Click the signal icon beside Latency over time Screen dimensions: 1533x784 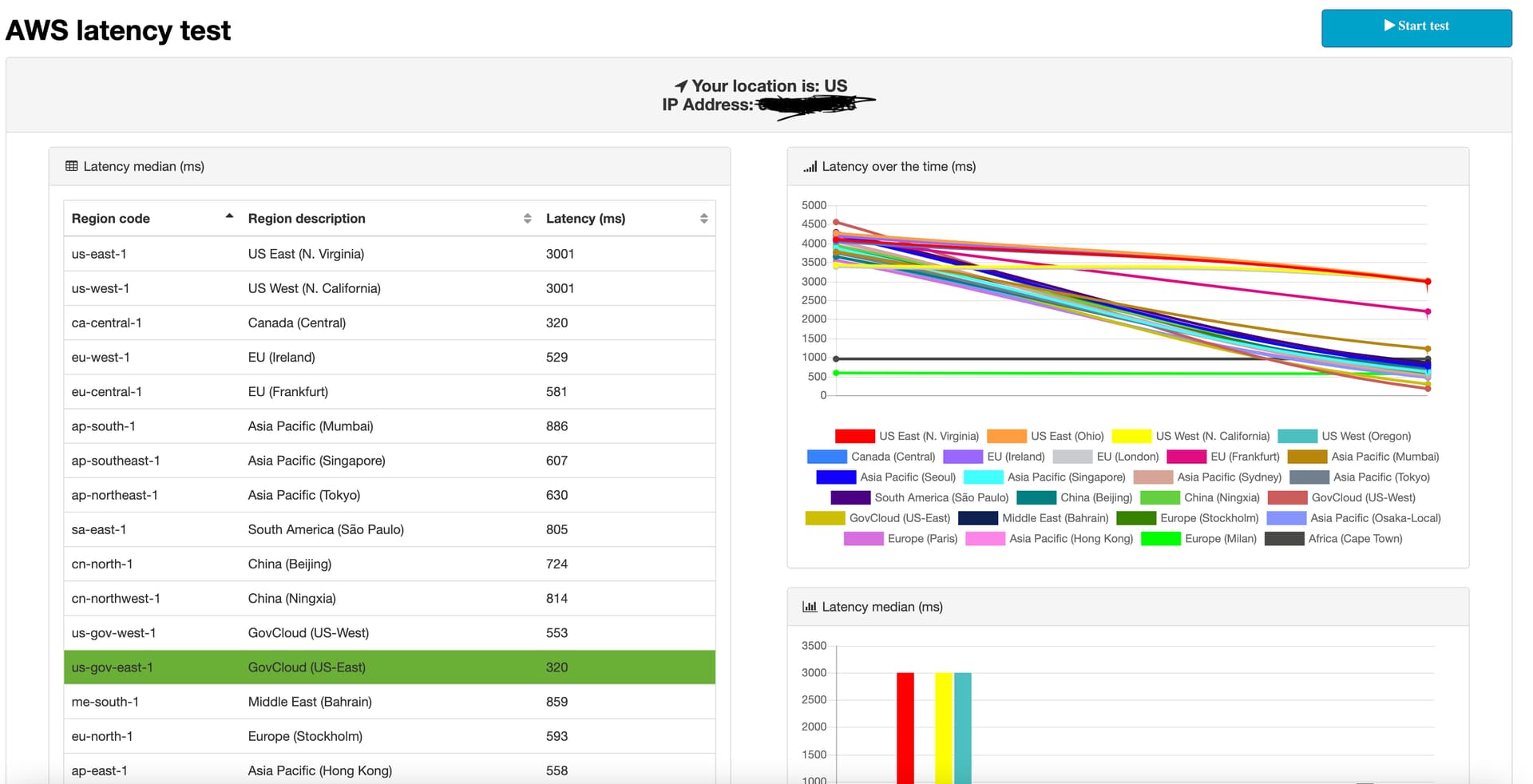pyautogui.click(x=810, y=166)
